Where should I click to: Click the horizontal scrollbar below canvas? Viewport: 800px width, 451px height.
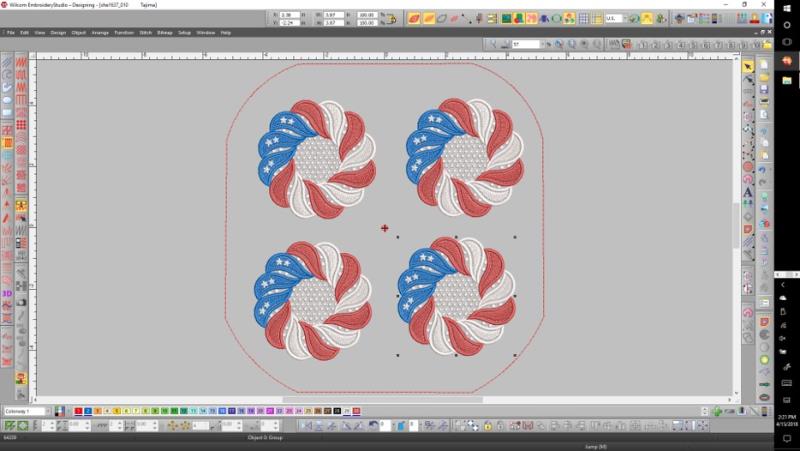coord(383,399)
